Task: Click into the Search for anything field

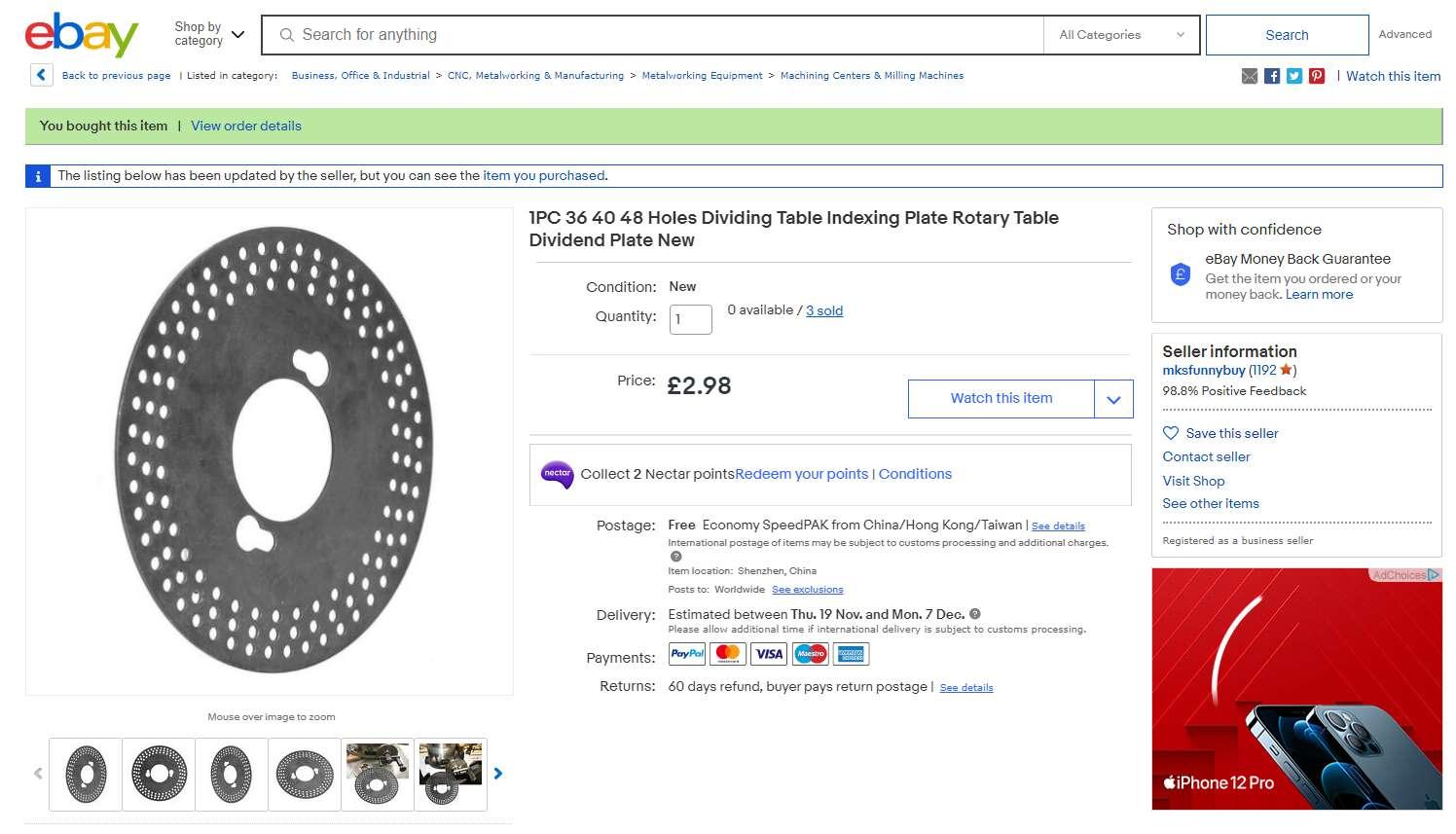Action: click(x=662, y=35)
